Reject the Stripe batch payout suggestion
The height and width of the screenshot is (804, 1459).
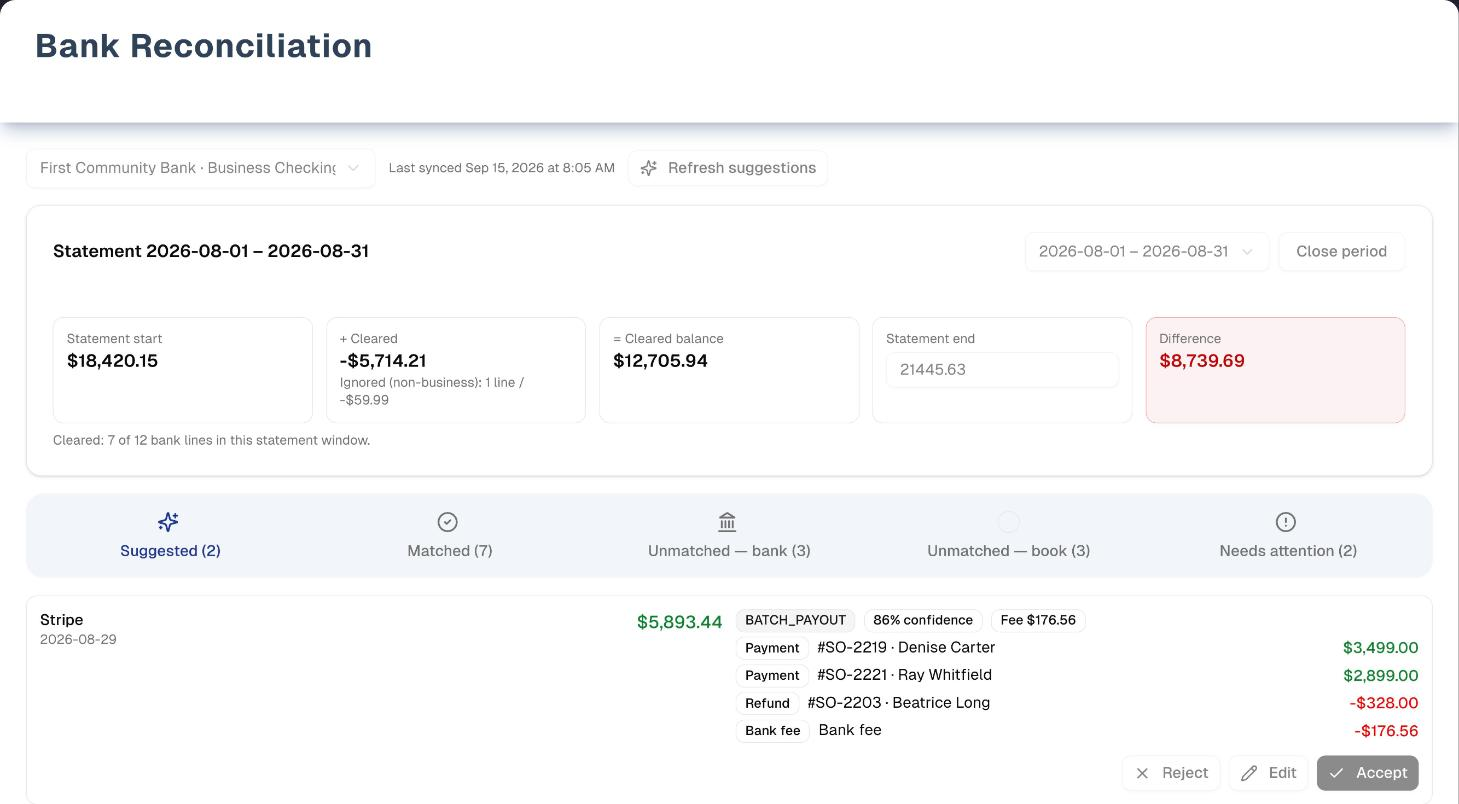[x=1171, y=773]
